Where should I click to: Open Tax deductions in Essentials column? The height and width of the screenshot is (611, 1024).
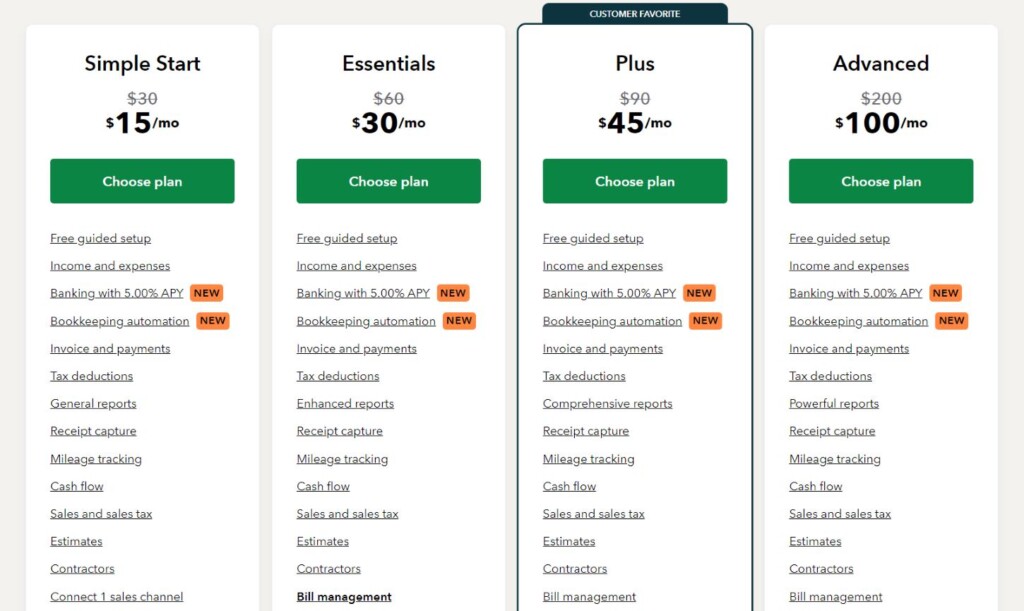[337, 376]
